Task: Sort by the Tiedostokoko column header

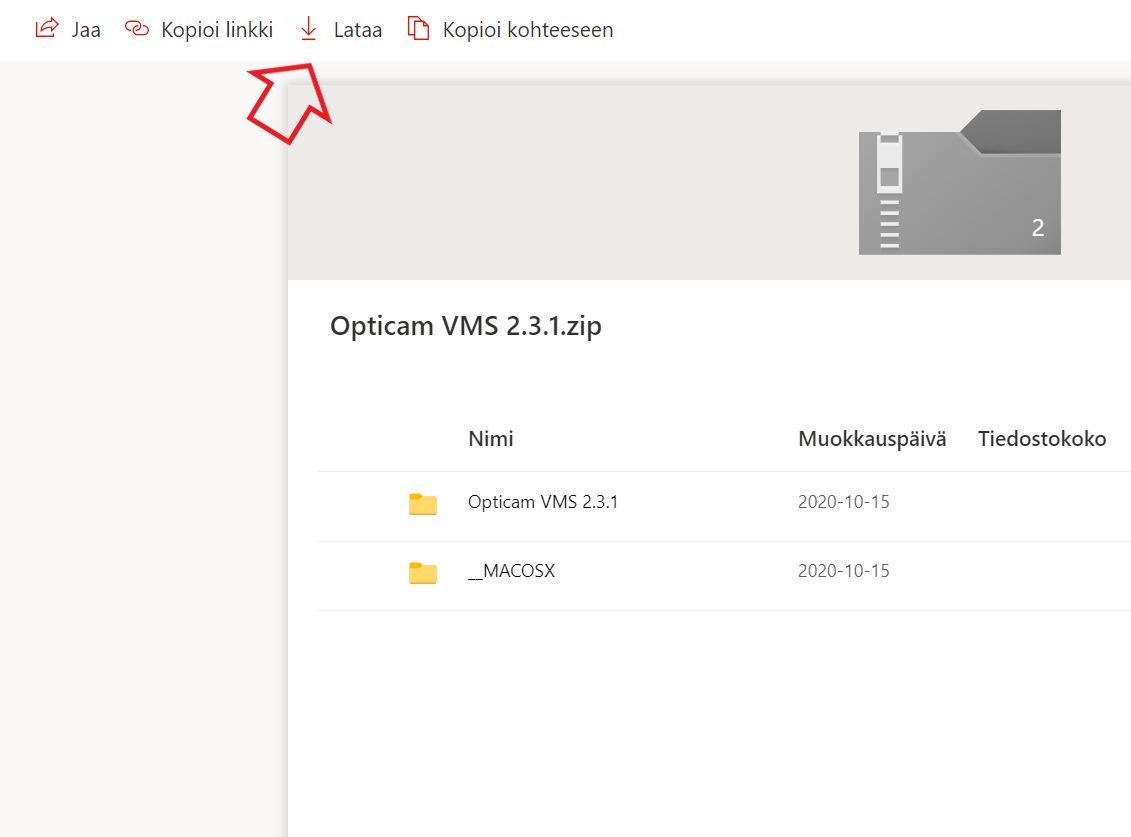Action: (x=1042, y=438)
